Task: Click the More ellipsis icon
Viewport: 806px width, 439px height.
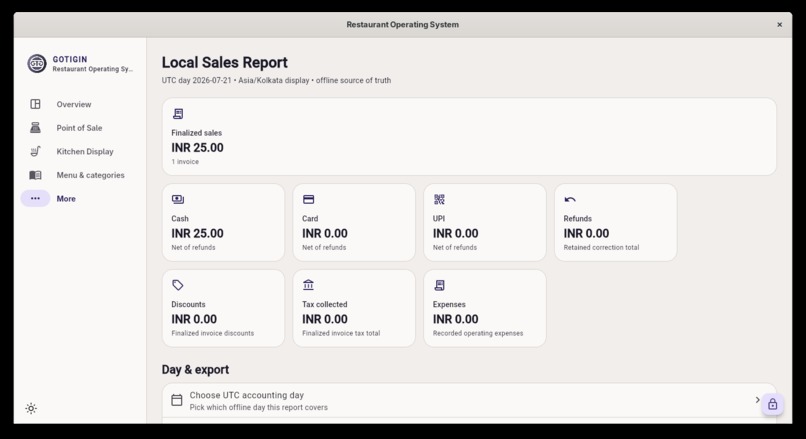Action: (35, 198)
